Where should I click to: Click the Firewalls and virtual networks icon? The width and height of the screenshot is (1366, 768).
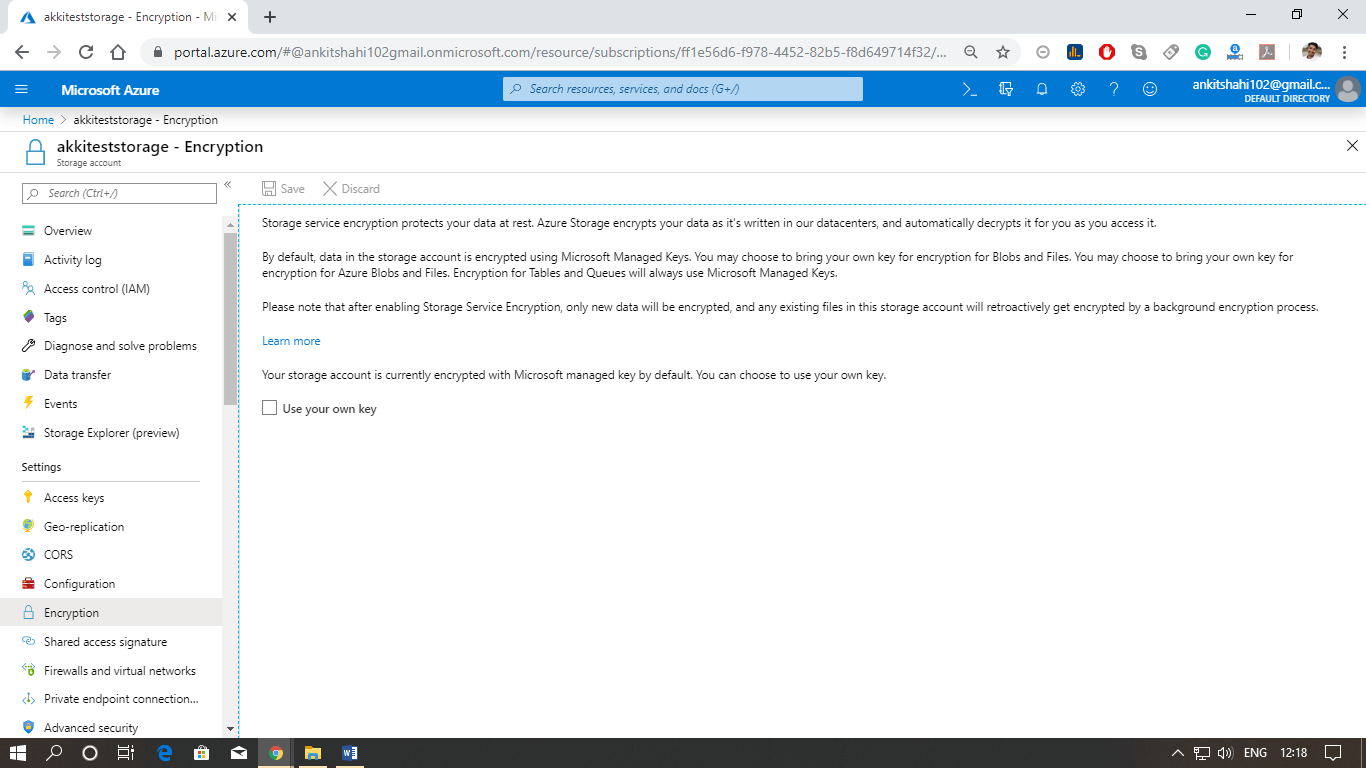(29, 671)
